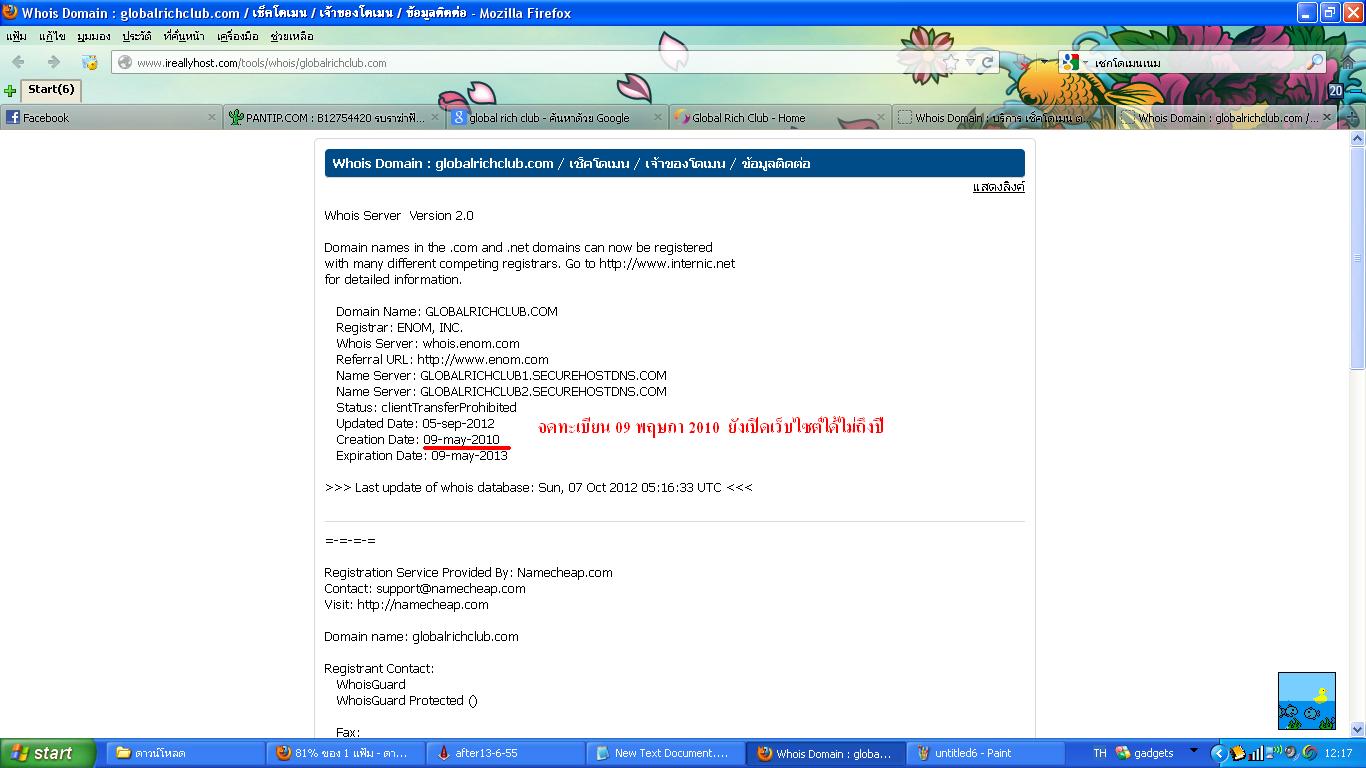The width and height of the screenshot is (1366, 768).
Task: Open a new tab with plus button
Action: [1352, 117]
